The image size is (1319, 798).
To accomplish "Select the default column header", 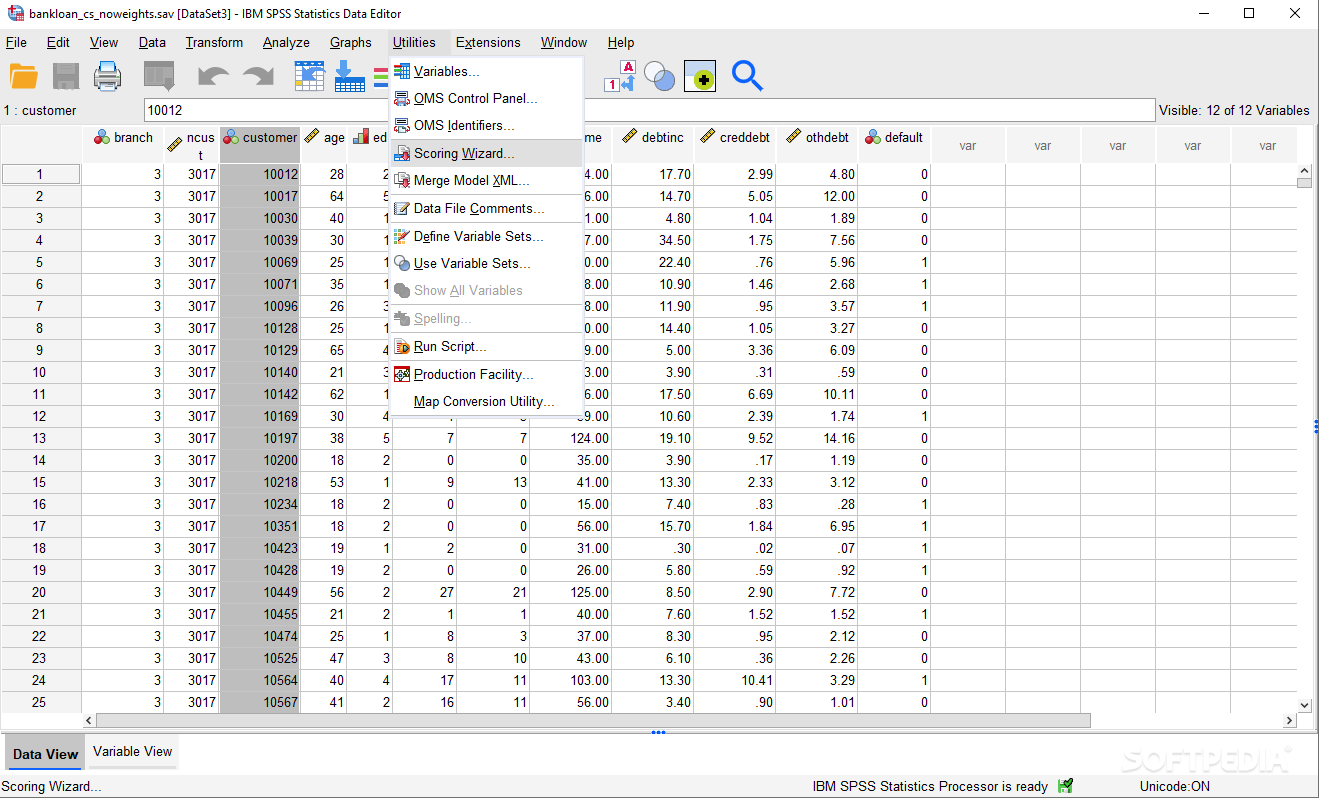I will [894, 145].
